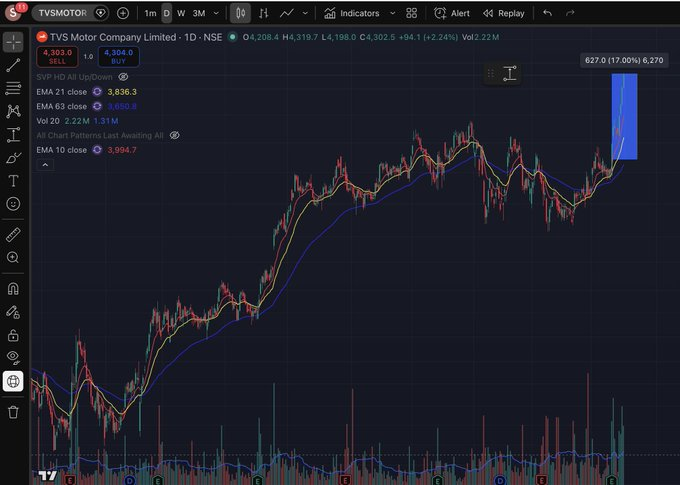The width and height of the screenshot is (680, 485).
Task: Open the Indicators dialog
Action: tap(352, 13)
